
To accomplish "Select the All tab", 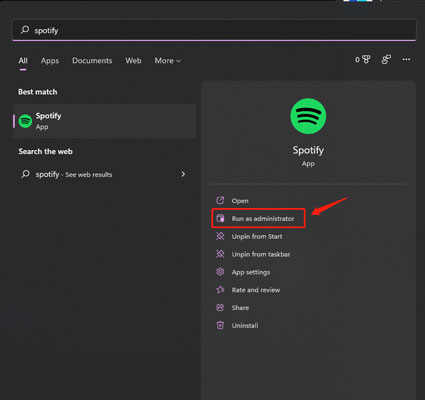I will 23,61.
